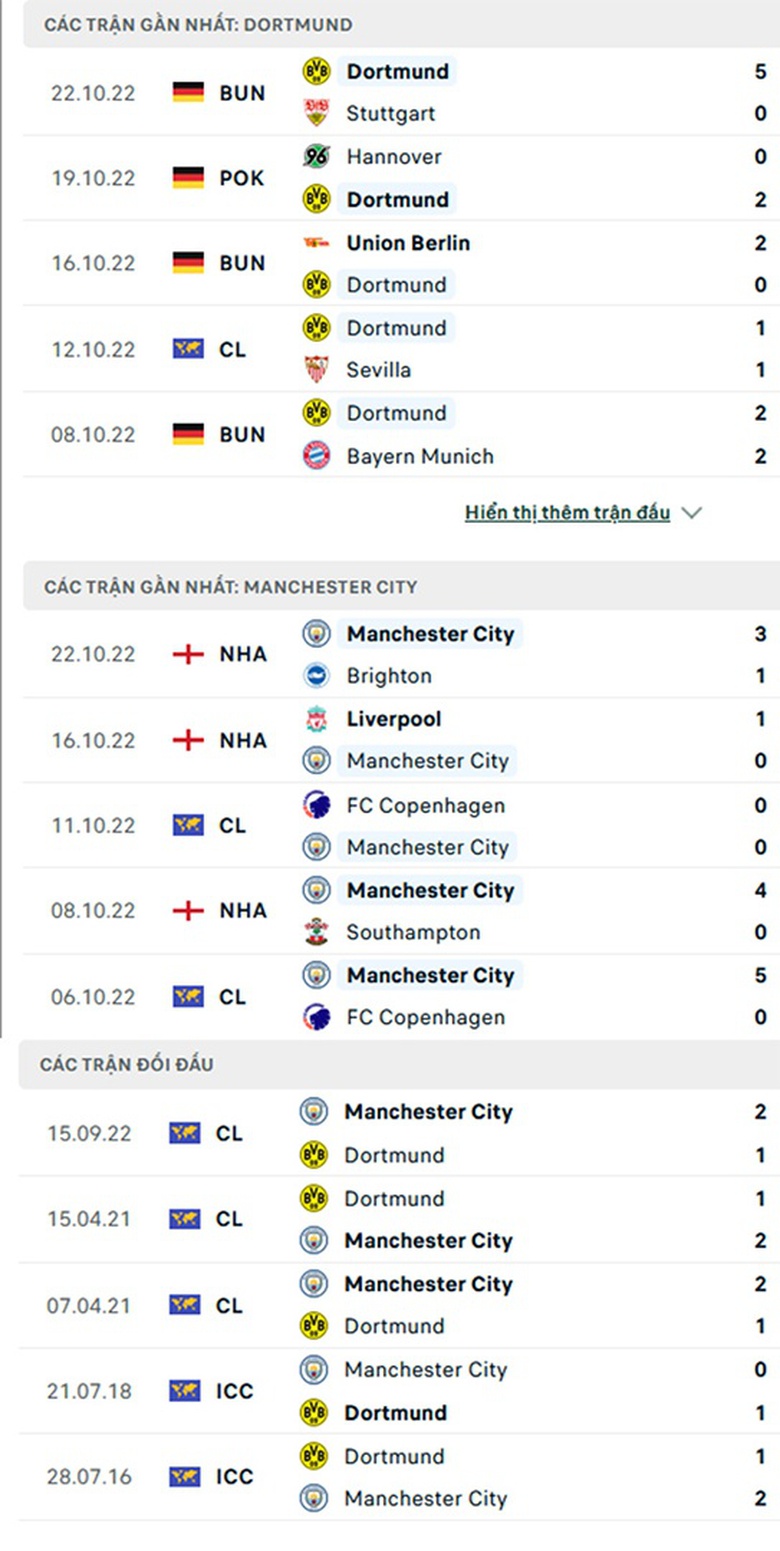The height and width of the screenshot is (1551, 780).
Task: Open "Hiển thị thêm trận đấu" link
Action: [567, 513]
